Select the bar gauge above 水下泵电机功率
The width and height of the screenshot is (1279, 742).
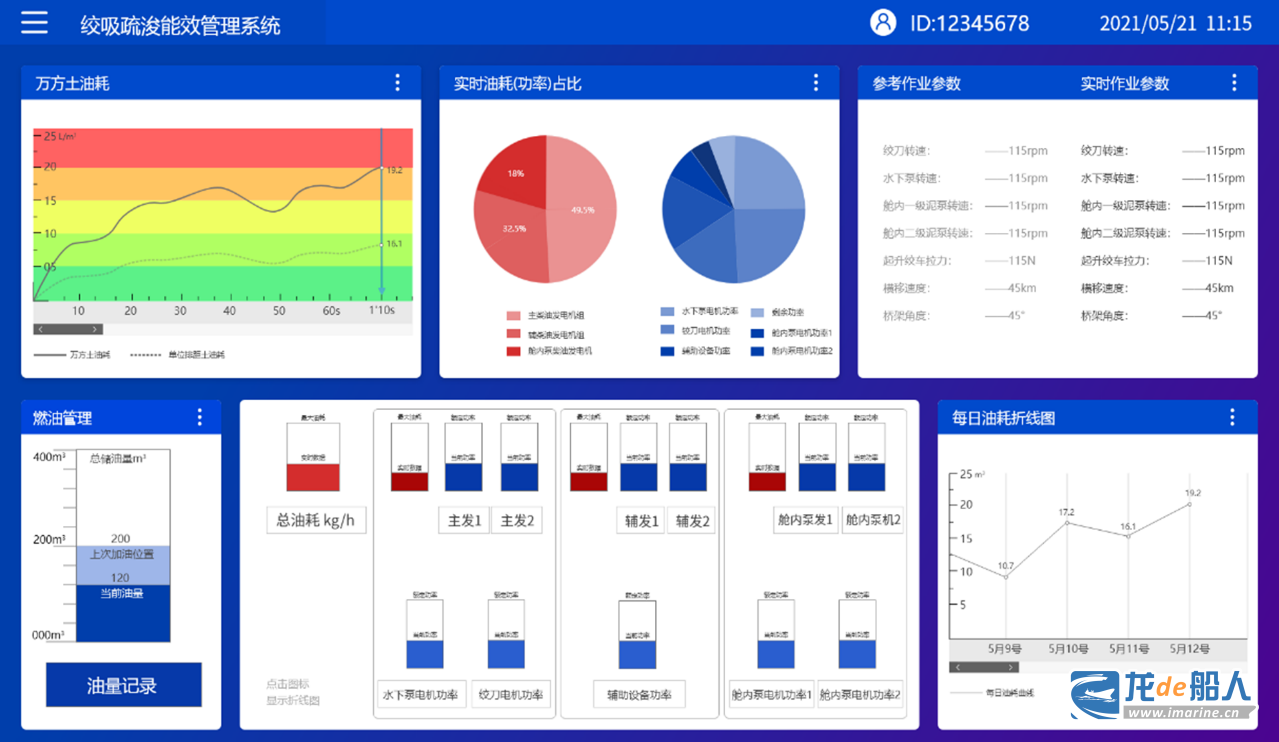423,634
